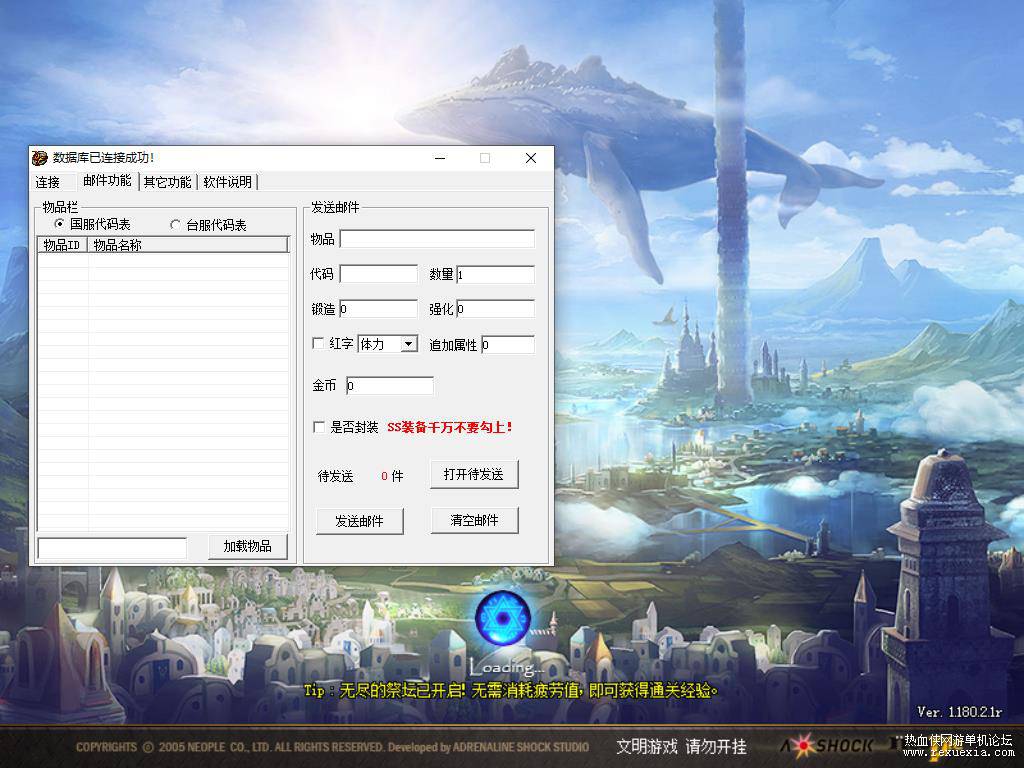Click the 清空邮件 button
The width and height of the screenshot is (1024, 768).
(474, 520)
